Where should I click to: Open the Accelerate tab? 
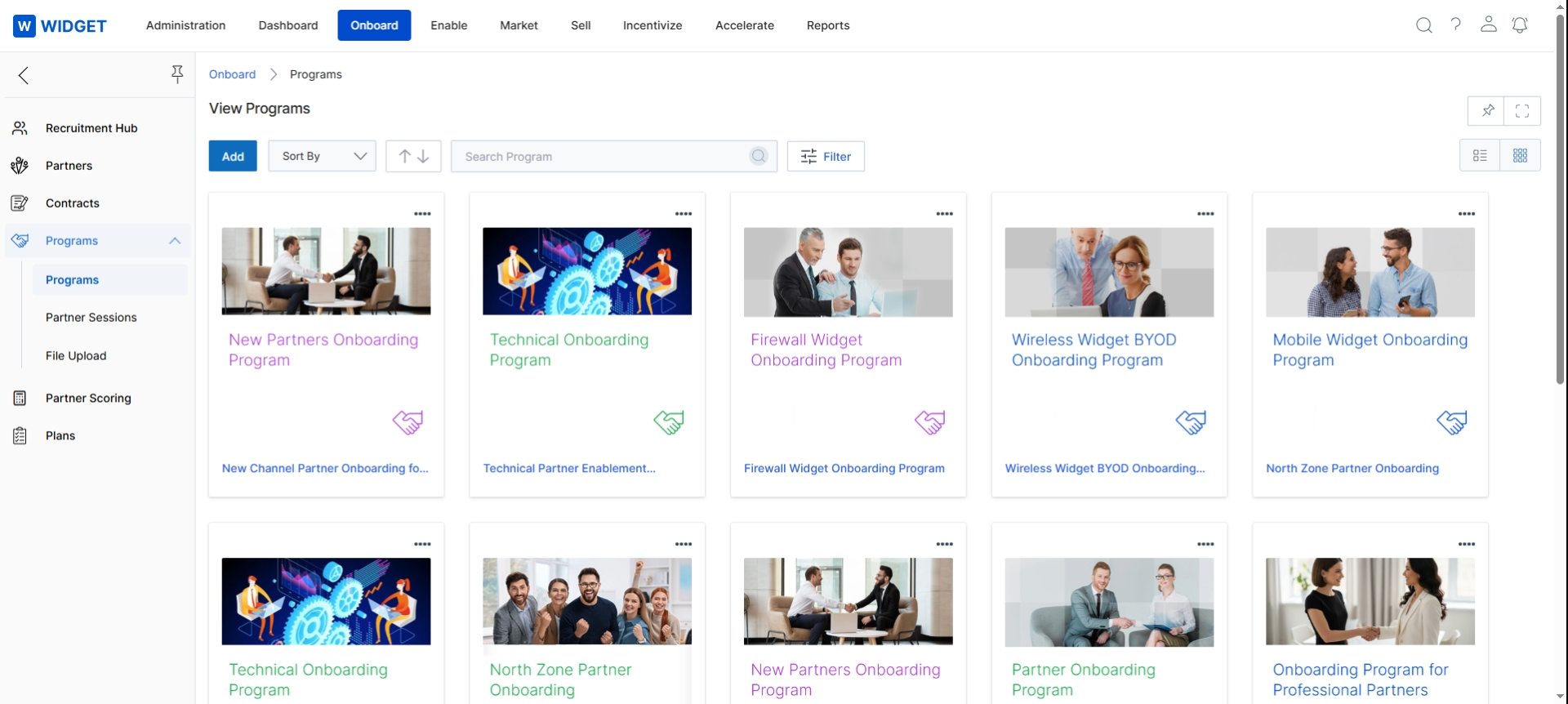pos(745,25)
